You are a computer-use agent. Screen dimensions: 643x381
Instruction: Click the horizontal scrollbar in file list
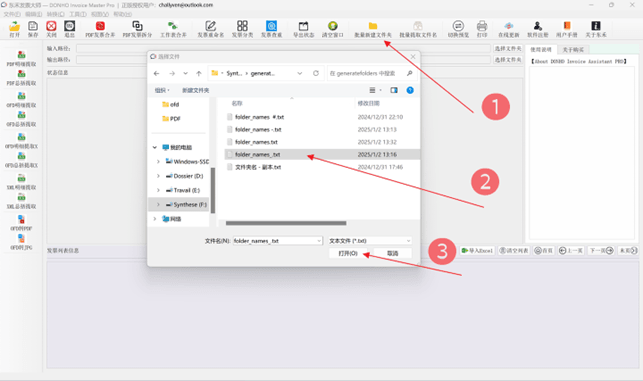click(286, 223)
